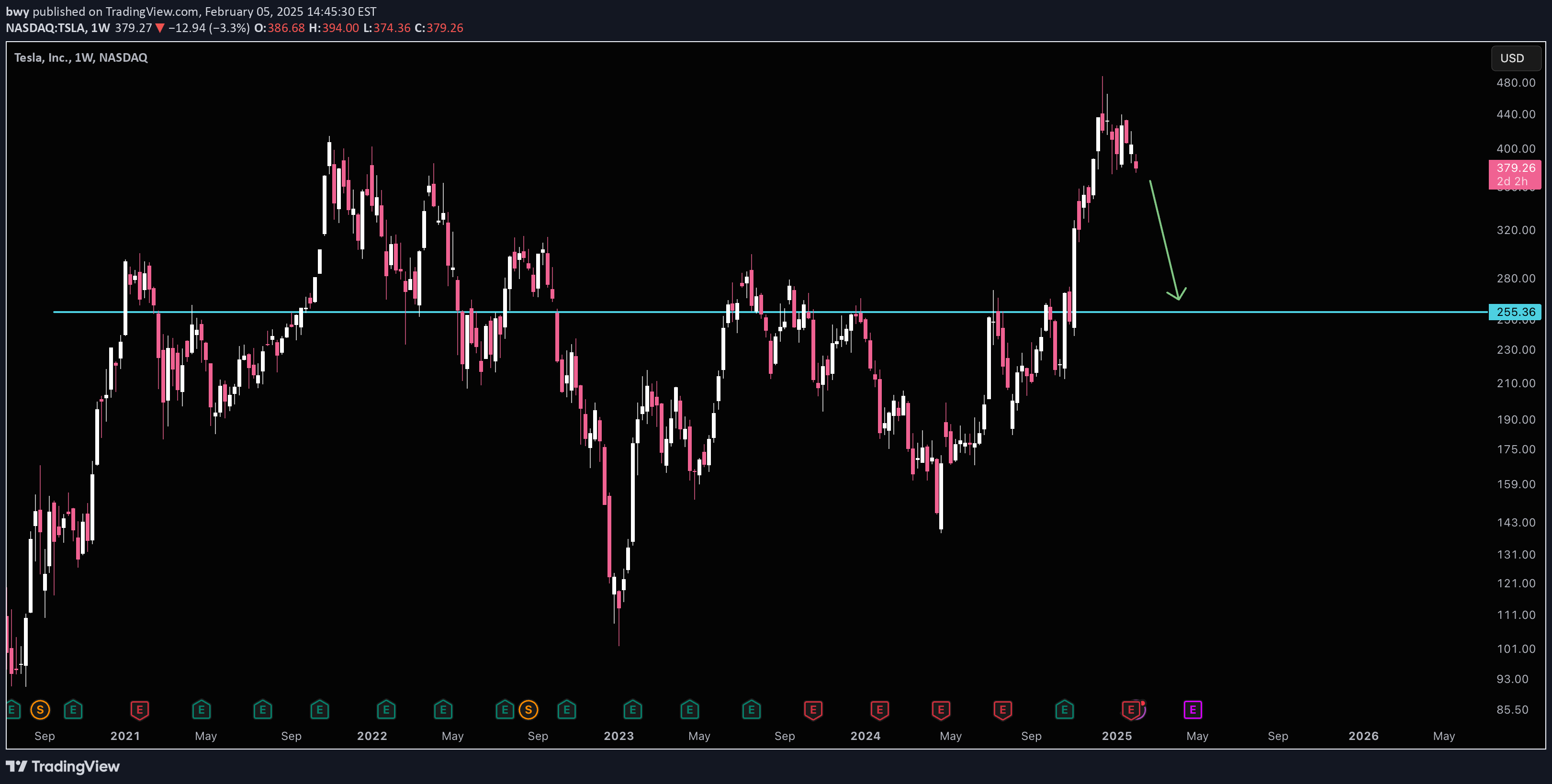The height and width of the screenshot is (784, 1552).
Task: Open the red E earnings marker beside the 2025 label
Action: point(1131,710)
